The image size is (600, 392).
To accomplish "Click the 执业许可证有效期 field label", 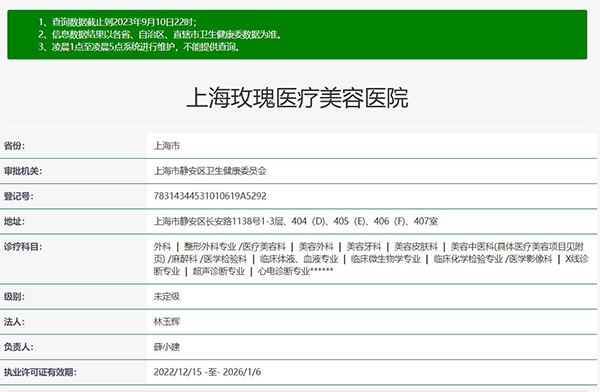I will [x=40, y=372].
